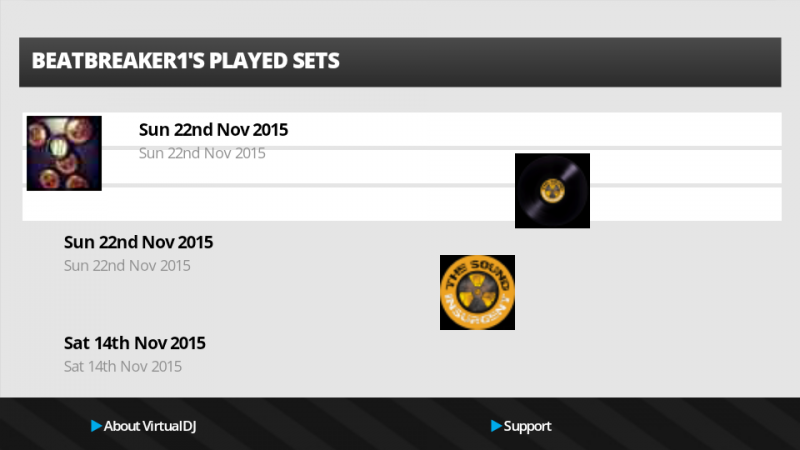
Task: Click the blue arrow beside Support
Action: [x=496, y=426]
